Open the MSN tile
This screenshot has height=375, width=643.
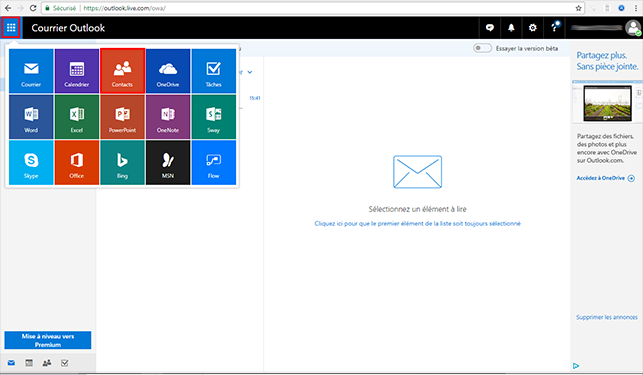(x=168, y=162)
